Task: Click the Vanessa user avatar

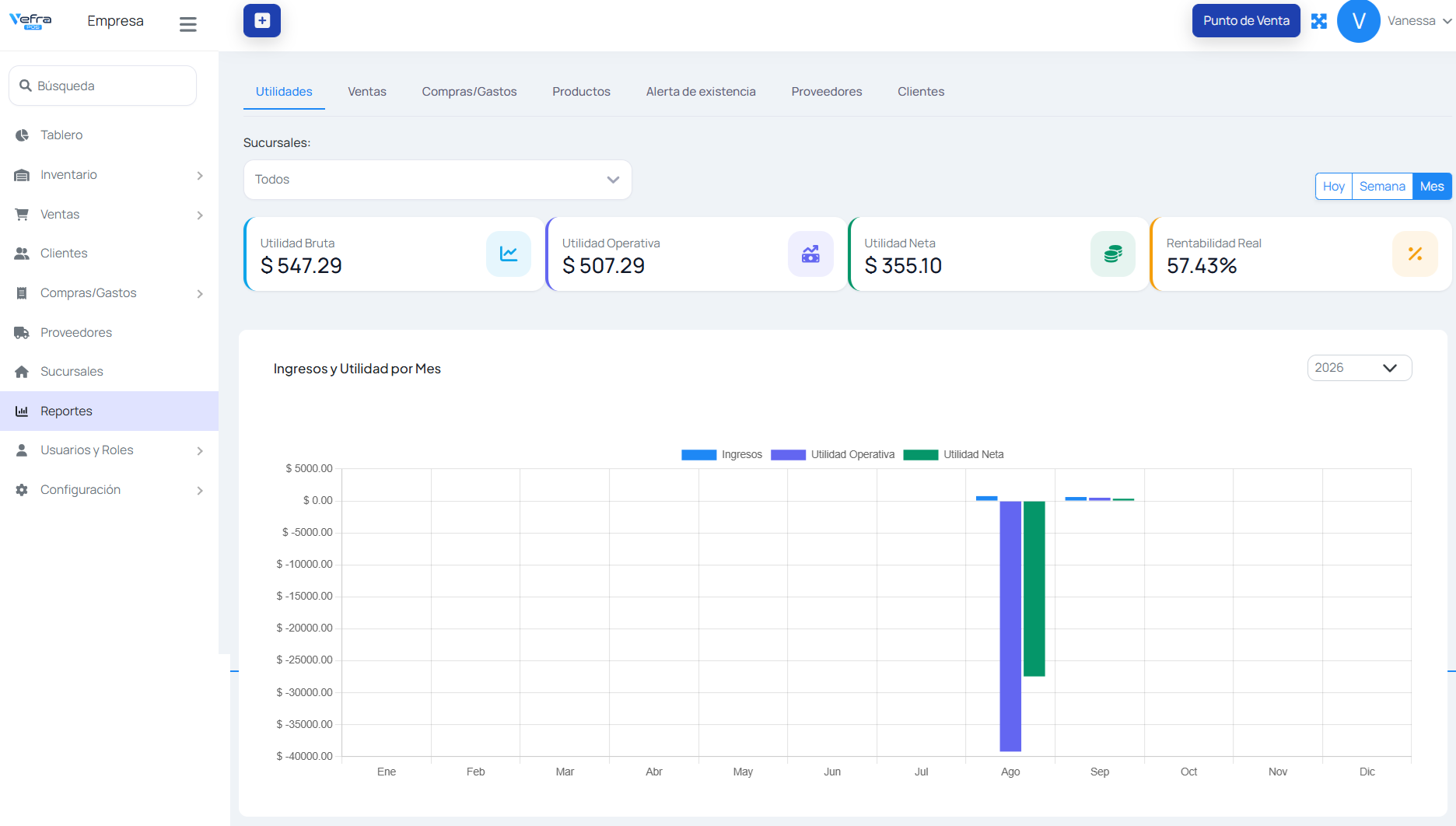Action: 1358,21
